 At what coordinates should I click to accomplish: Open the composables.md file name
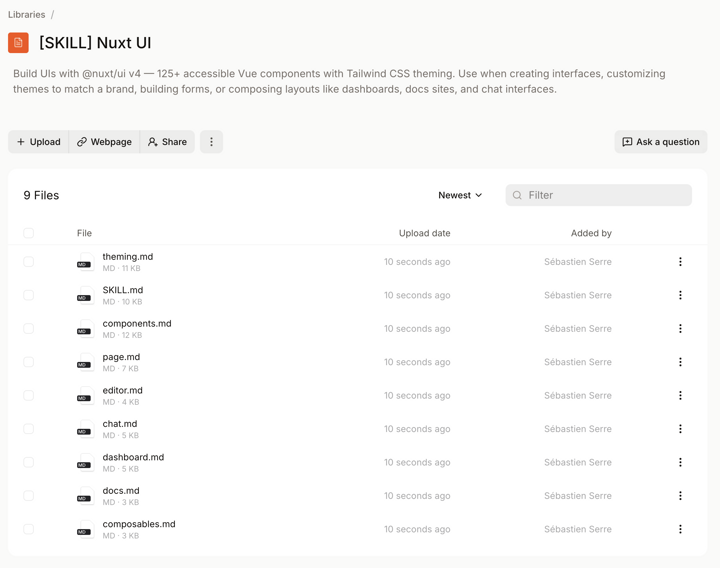pyautogui.click(x=139, y=524)
